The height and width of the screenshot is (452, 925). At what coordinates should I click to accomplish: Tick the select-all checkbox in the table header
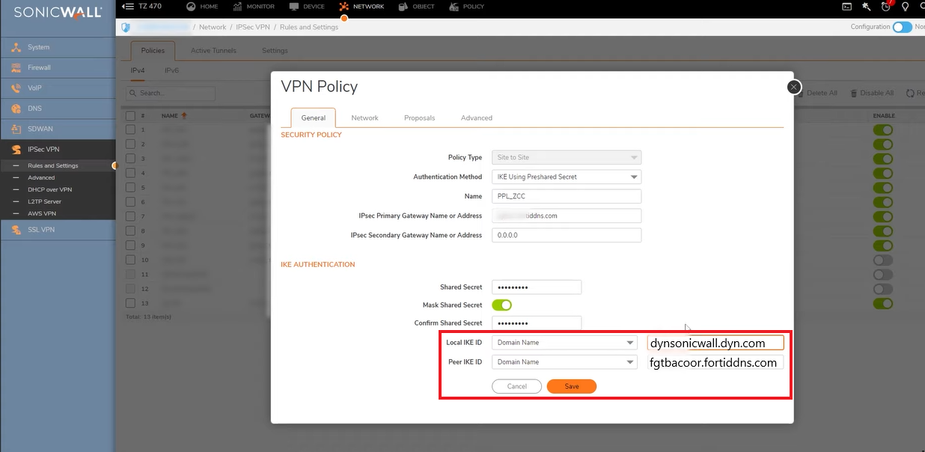[130, 116]
